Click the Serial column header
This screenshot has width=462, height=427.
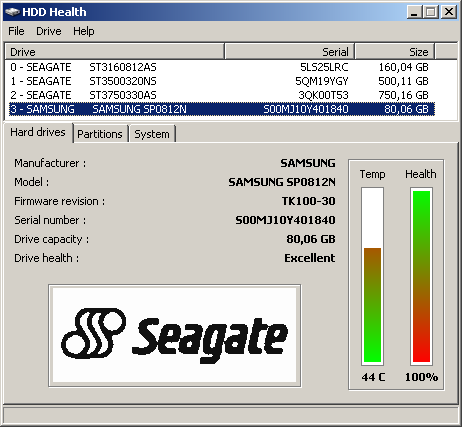[x=289, y=52]
